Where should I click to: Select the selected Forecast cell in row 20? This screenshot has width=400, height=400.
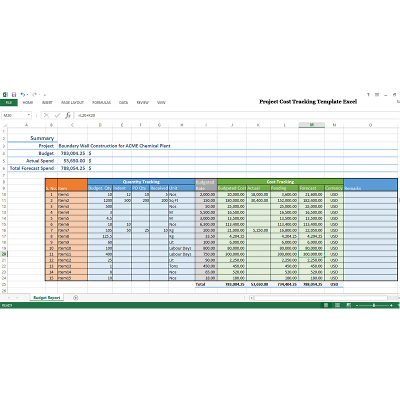point(312,254)
